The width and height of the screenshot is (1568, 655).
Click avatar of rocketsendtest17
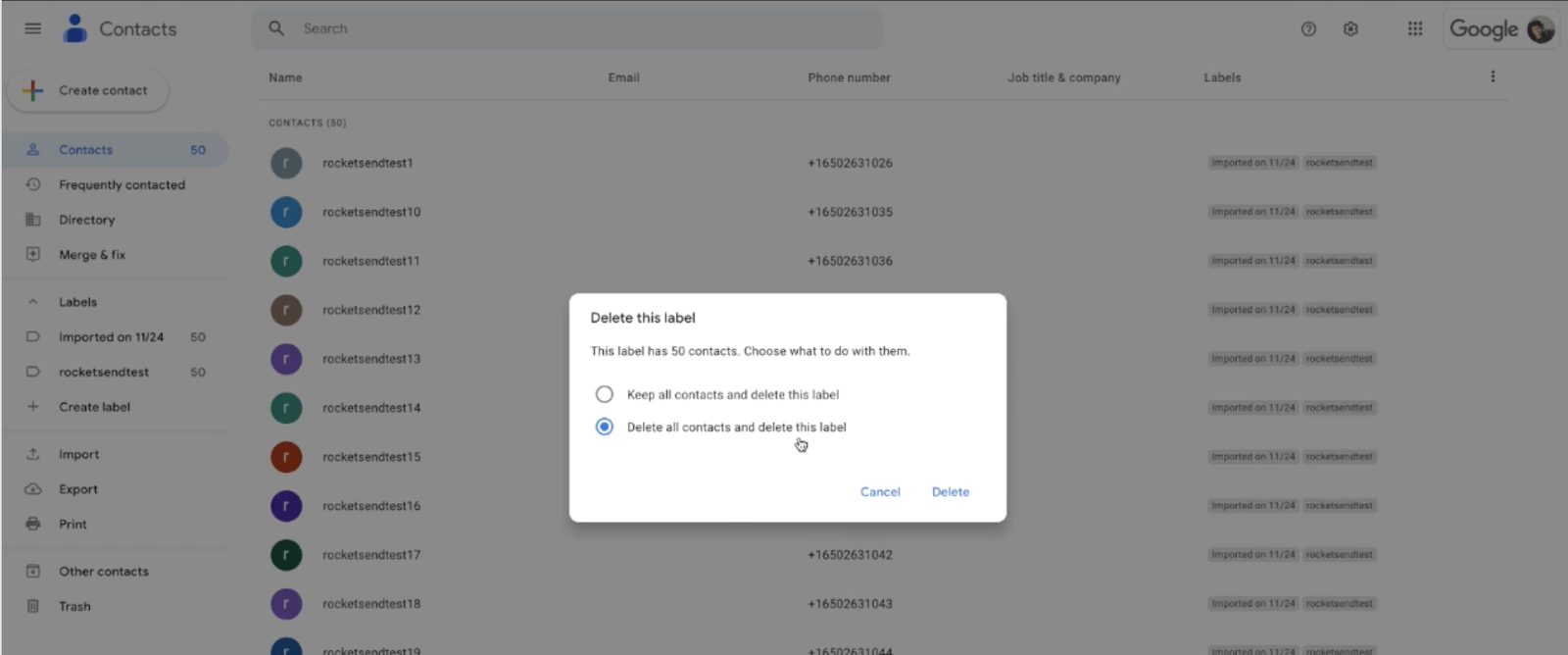286,555
